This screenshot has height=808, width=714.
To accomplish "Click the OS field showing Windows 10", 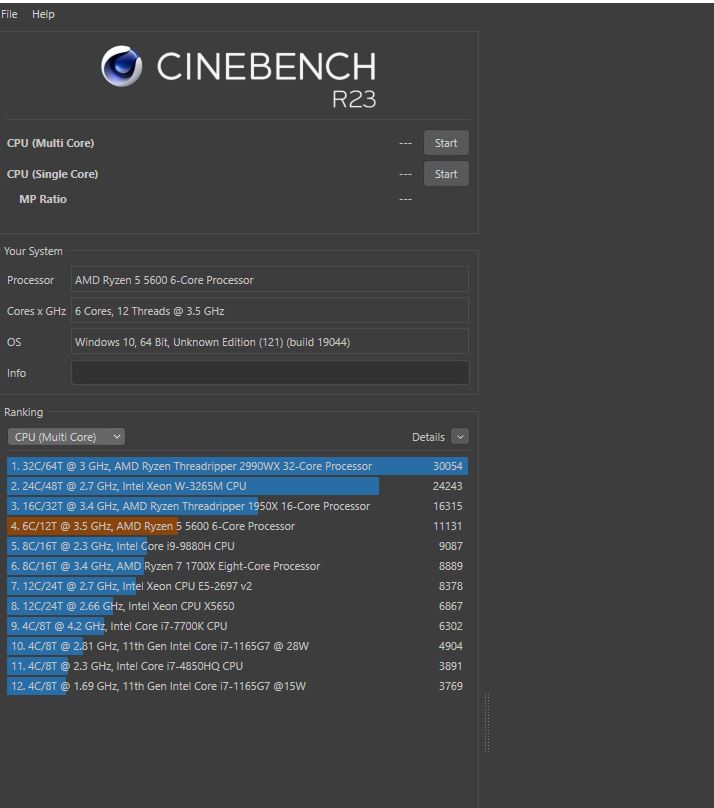I will pyautogui.click(x=270, y=342).
